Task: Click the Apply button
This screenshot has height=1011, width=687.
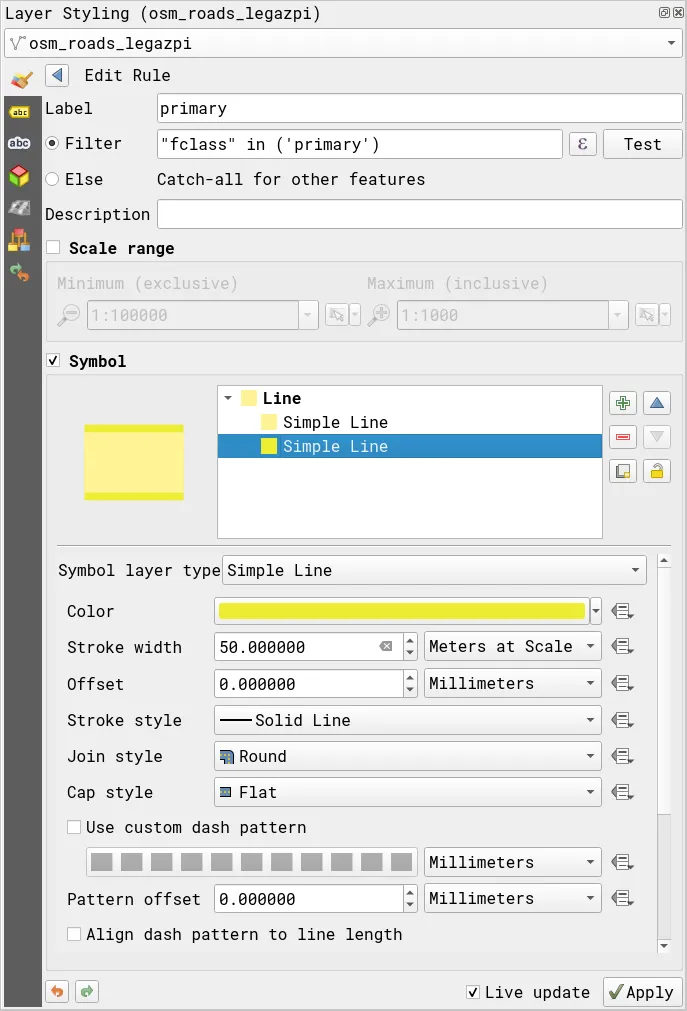Action: coord(642,992)
